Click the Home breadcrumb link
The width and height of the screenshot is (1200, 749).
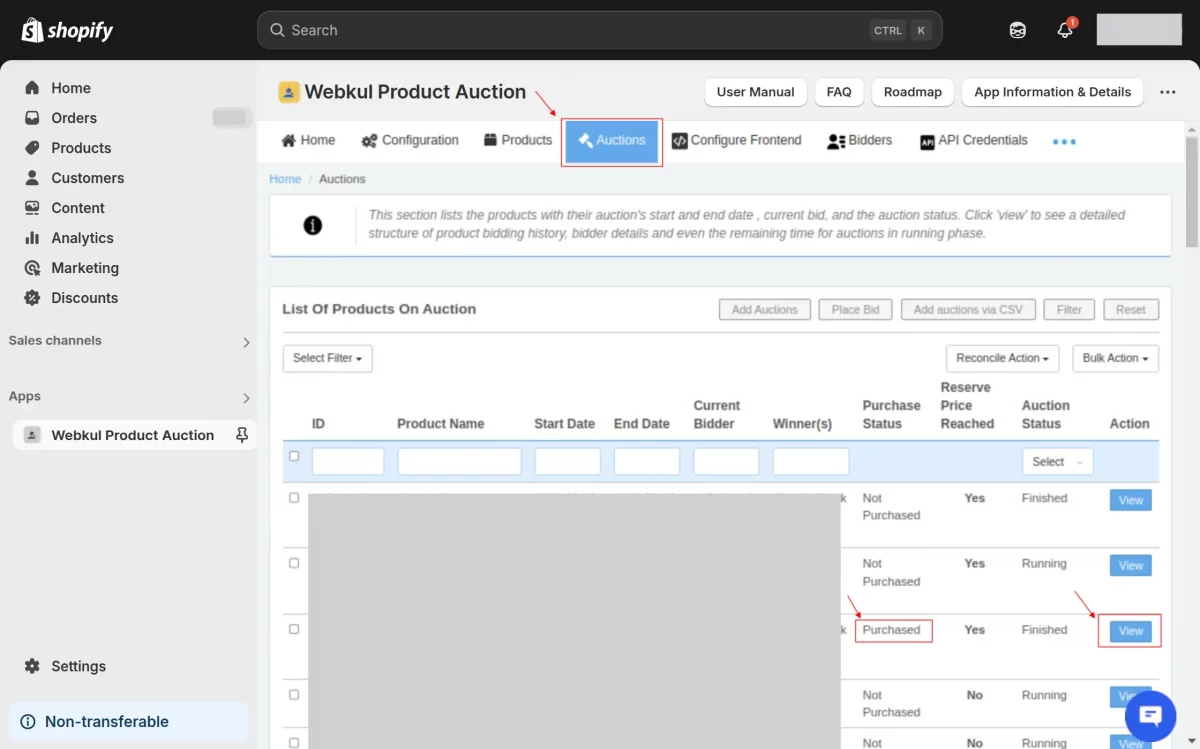[285, 179]
